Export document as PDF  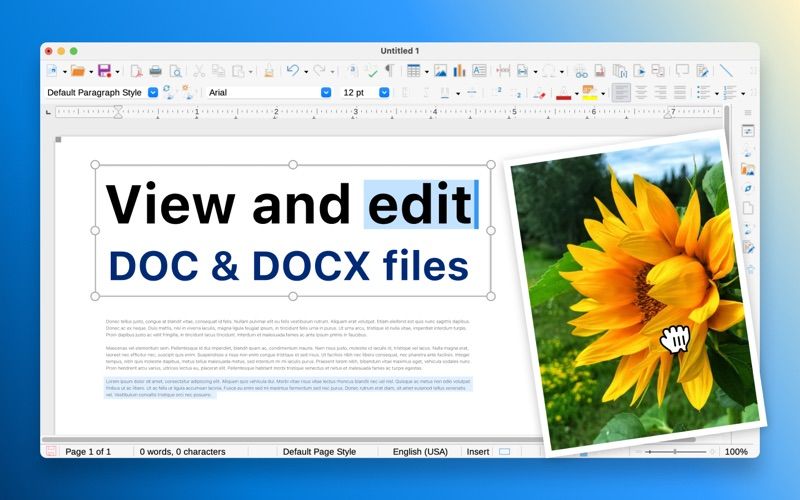point(136,71)
